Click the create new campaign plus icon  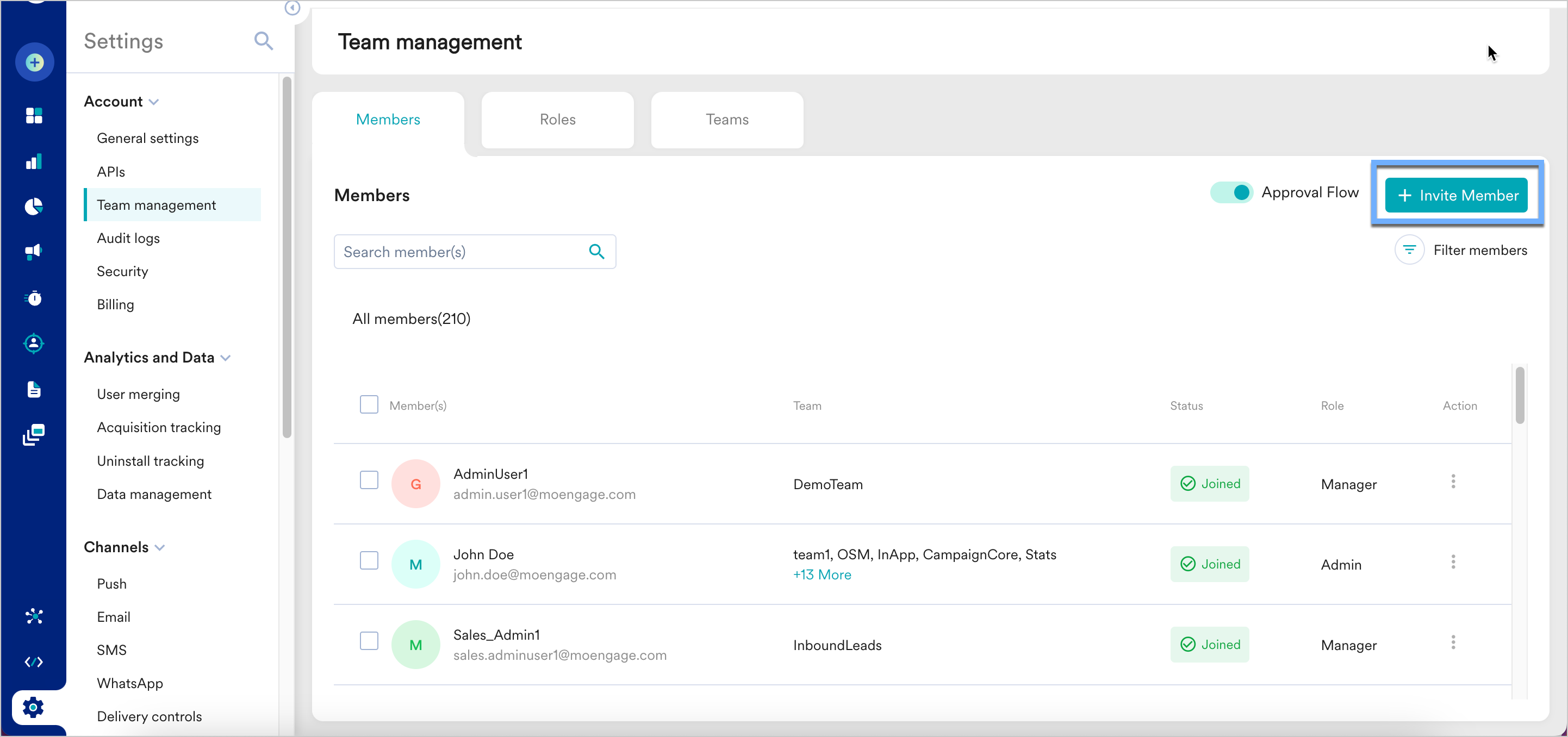click(x=34, y=61)
